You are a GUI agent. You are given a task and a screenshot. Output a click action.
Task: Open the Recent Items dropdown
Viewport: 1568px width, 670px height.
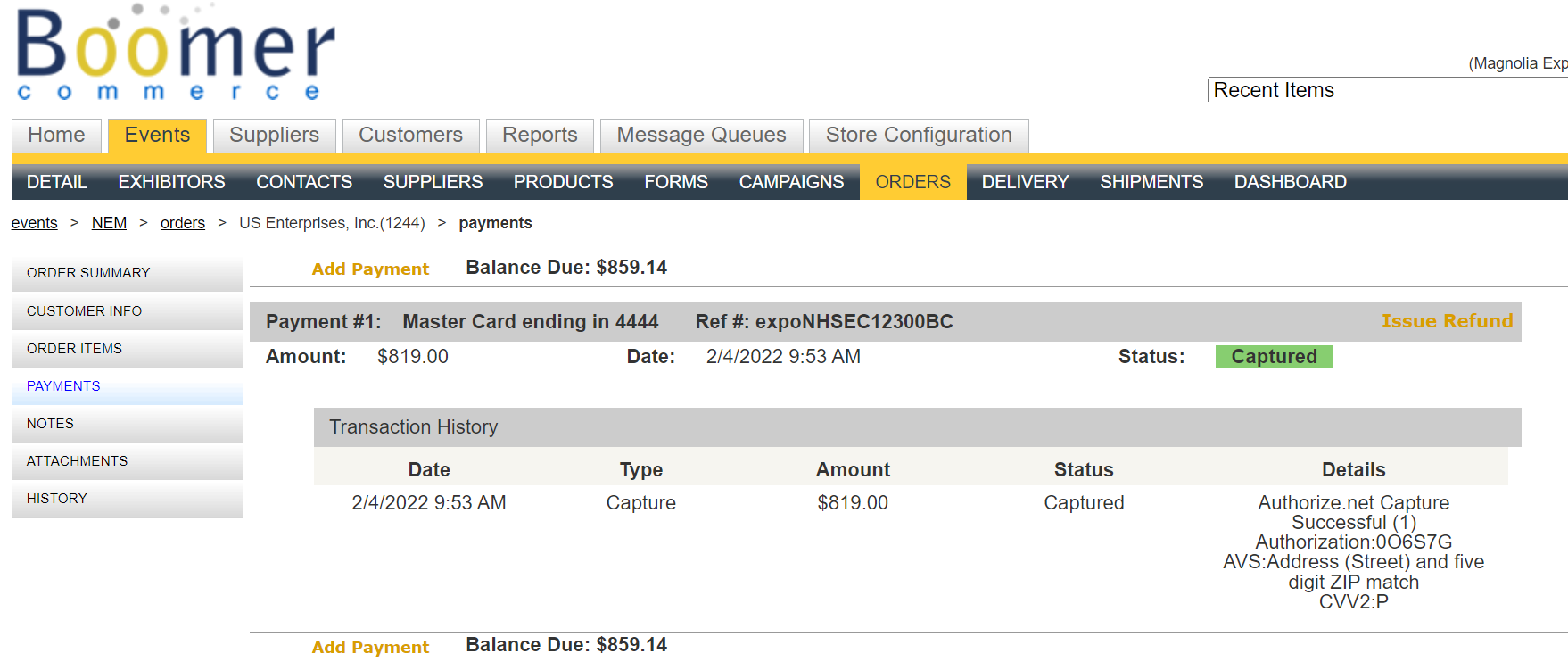tap(1385, 90)
